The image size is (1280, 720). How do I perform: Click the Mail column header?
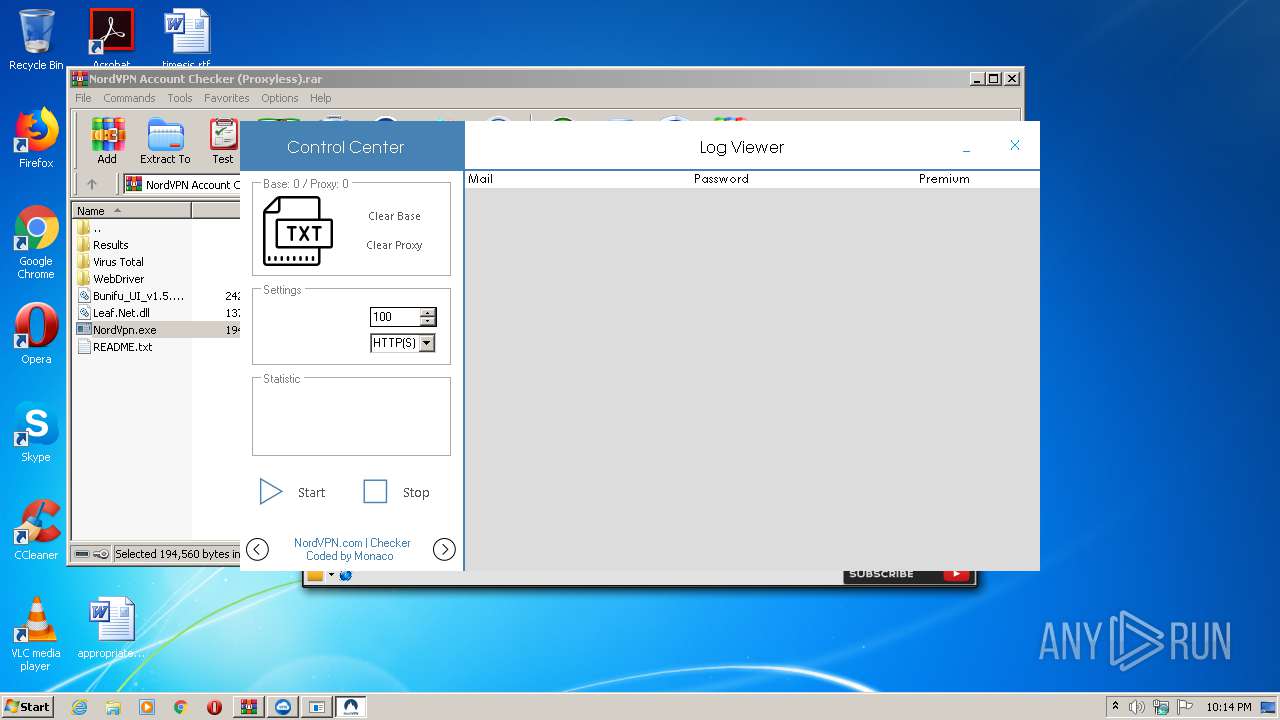[481, 179]
